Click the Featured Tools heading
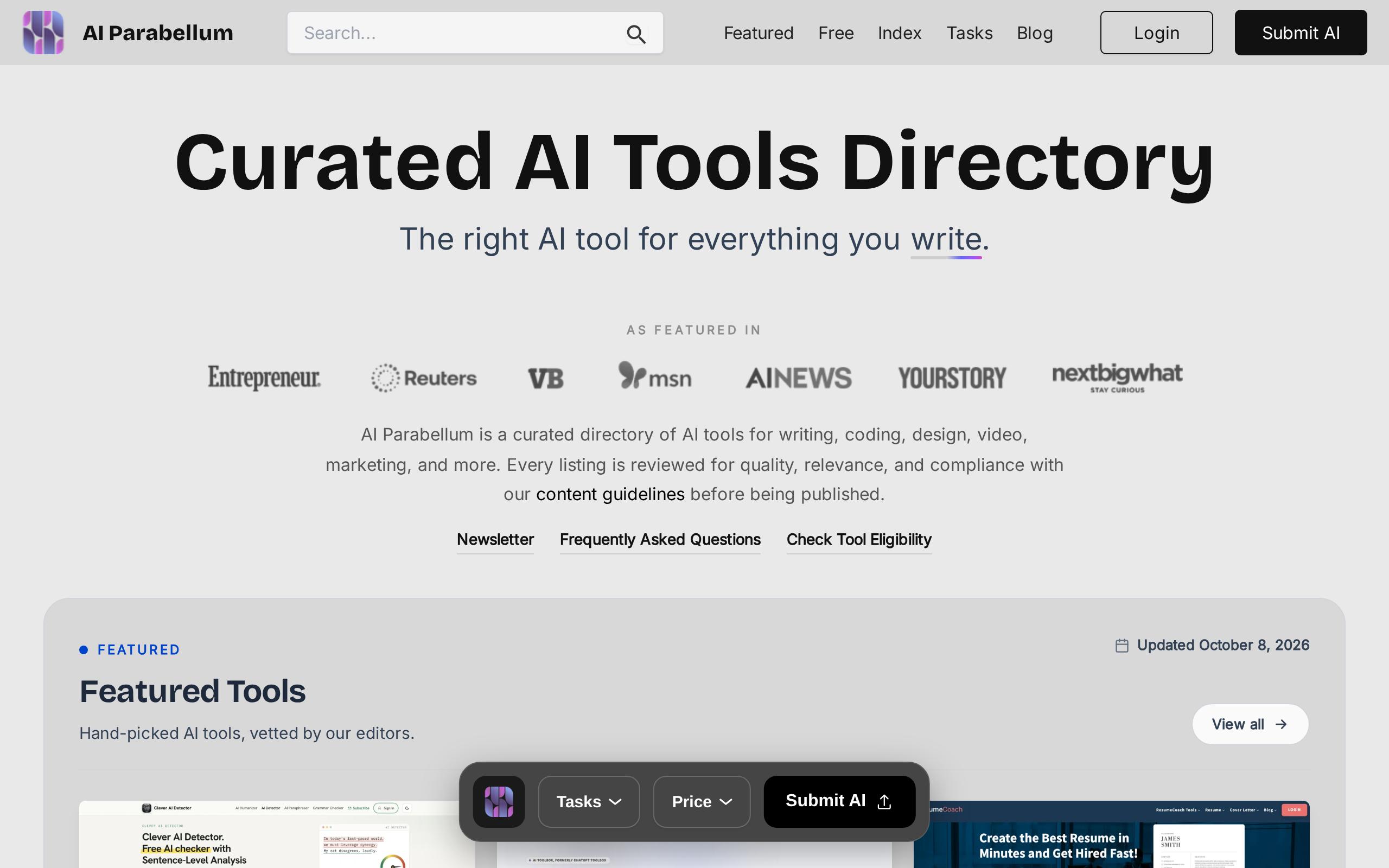The width and height of the screenshot is (1389, 868). 192,691
